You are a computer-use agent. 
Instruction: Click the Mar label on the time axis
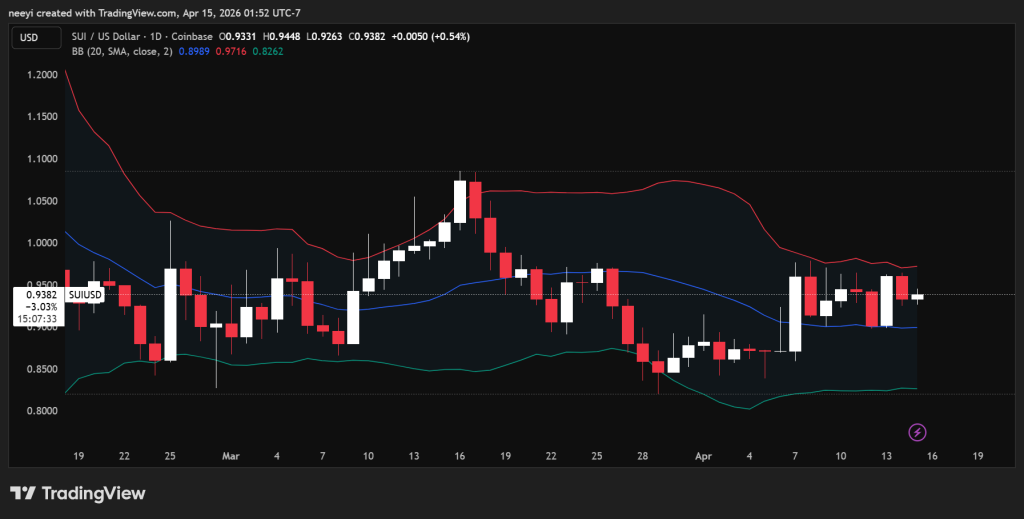(x=231, y=456)
